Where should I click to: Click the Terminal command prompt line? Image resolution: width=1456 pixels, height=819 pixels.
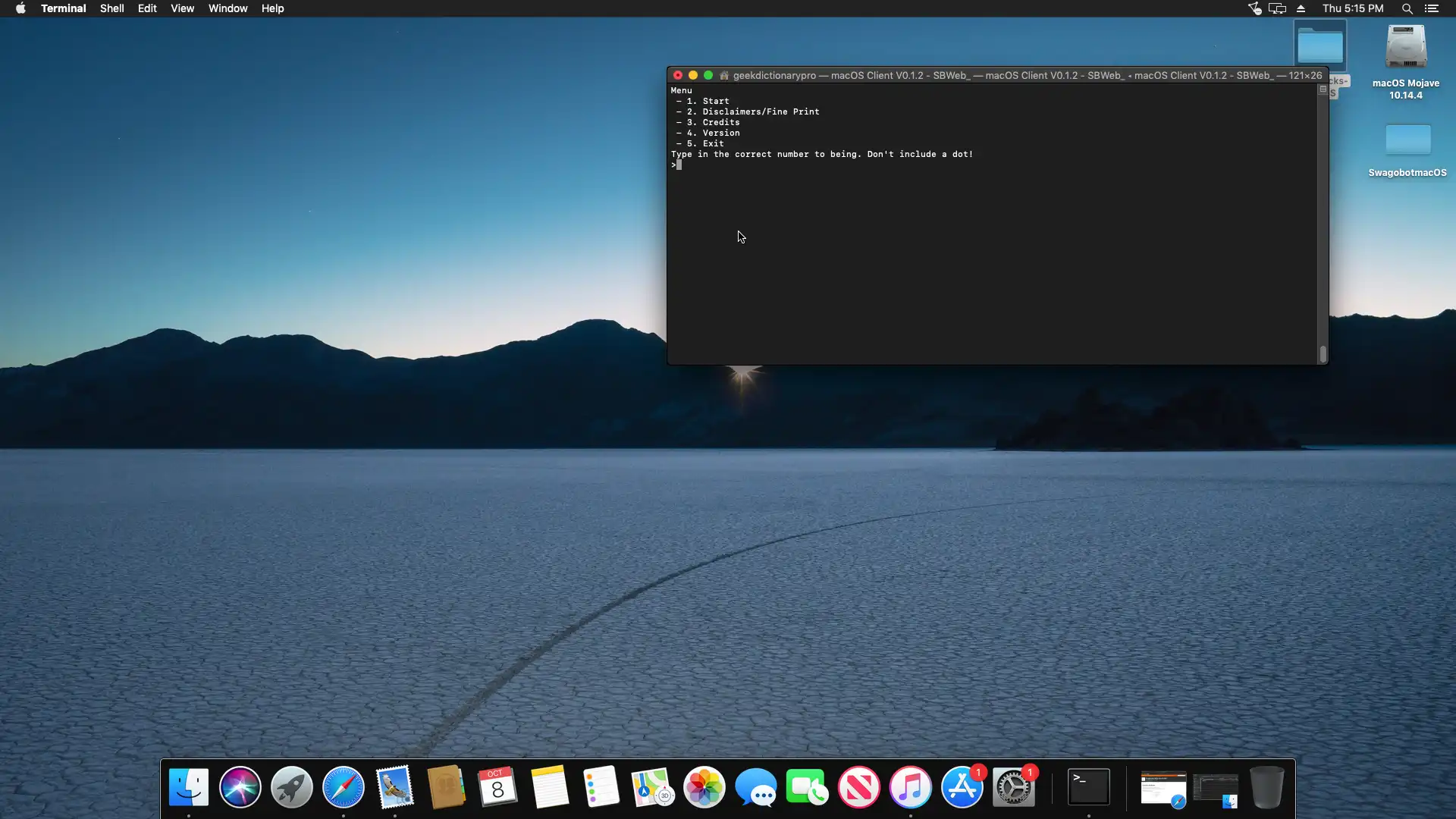click(x=758, y=165)
